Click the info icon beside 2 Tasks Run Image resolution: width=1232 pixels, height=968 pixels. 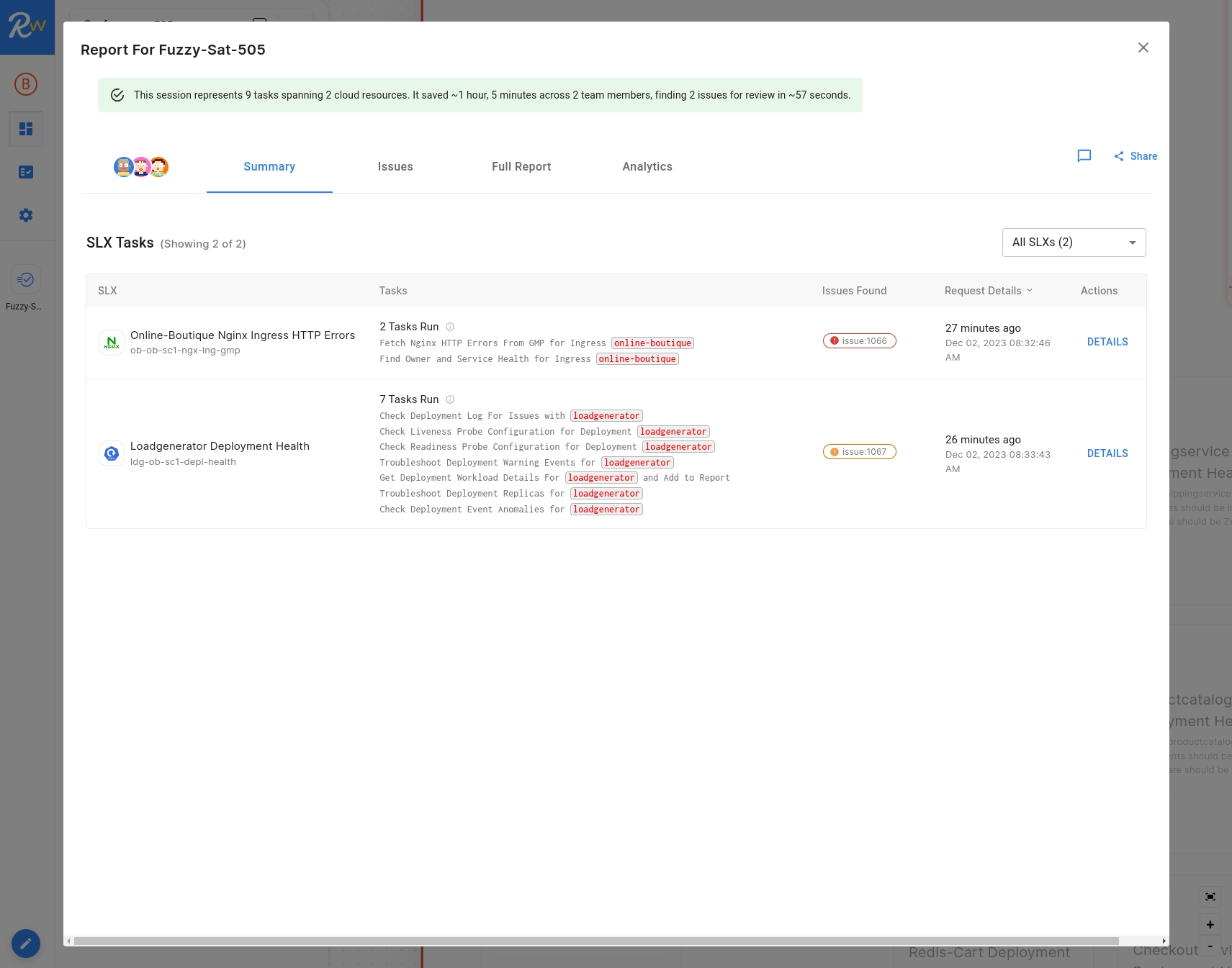pos(450,327)
